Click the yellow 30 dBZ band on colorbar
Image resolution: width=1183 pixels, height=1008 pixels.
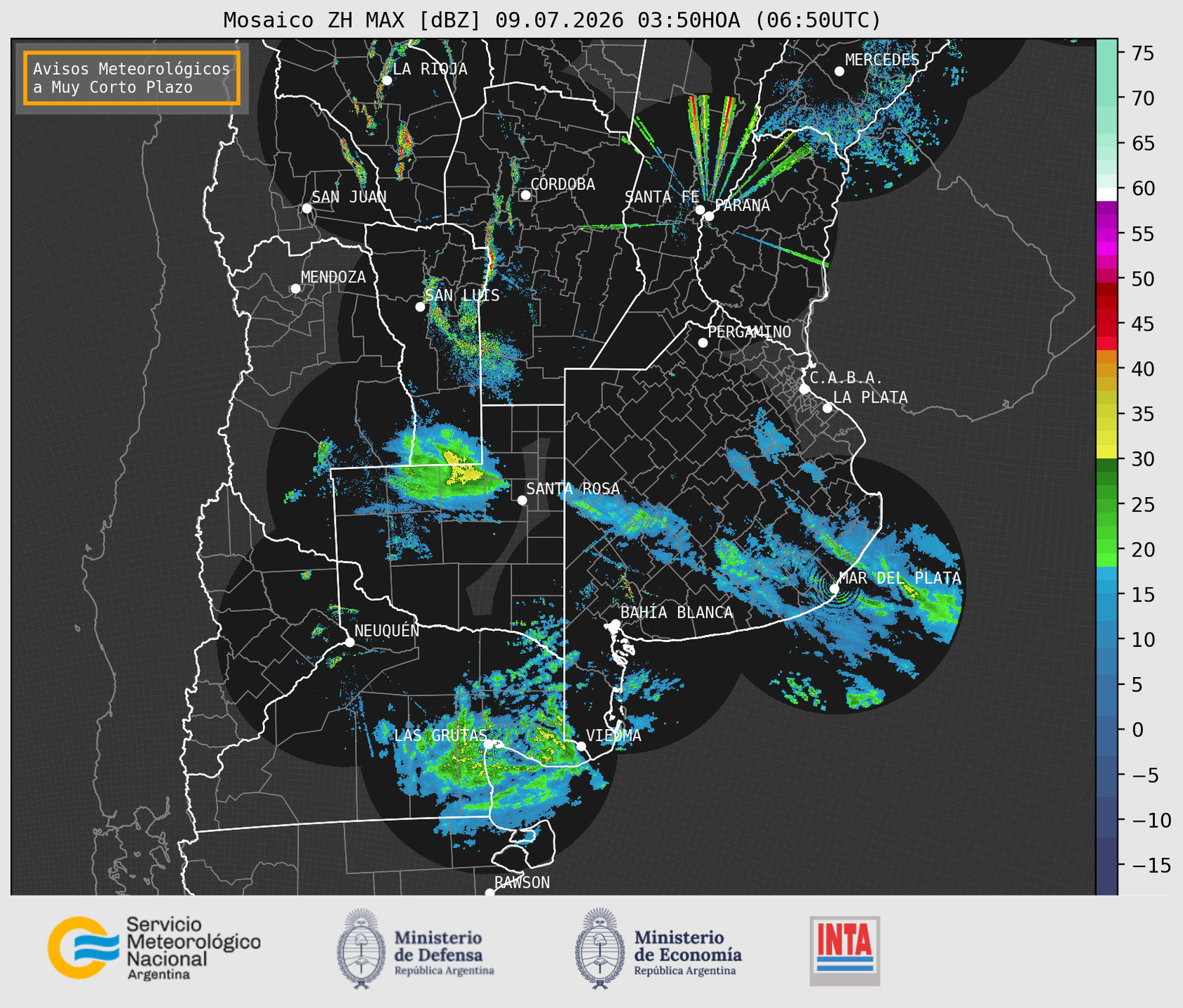pyautogui.click(x=1107, y=454)
